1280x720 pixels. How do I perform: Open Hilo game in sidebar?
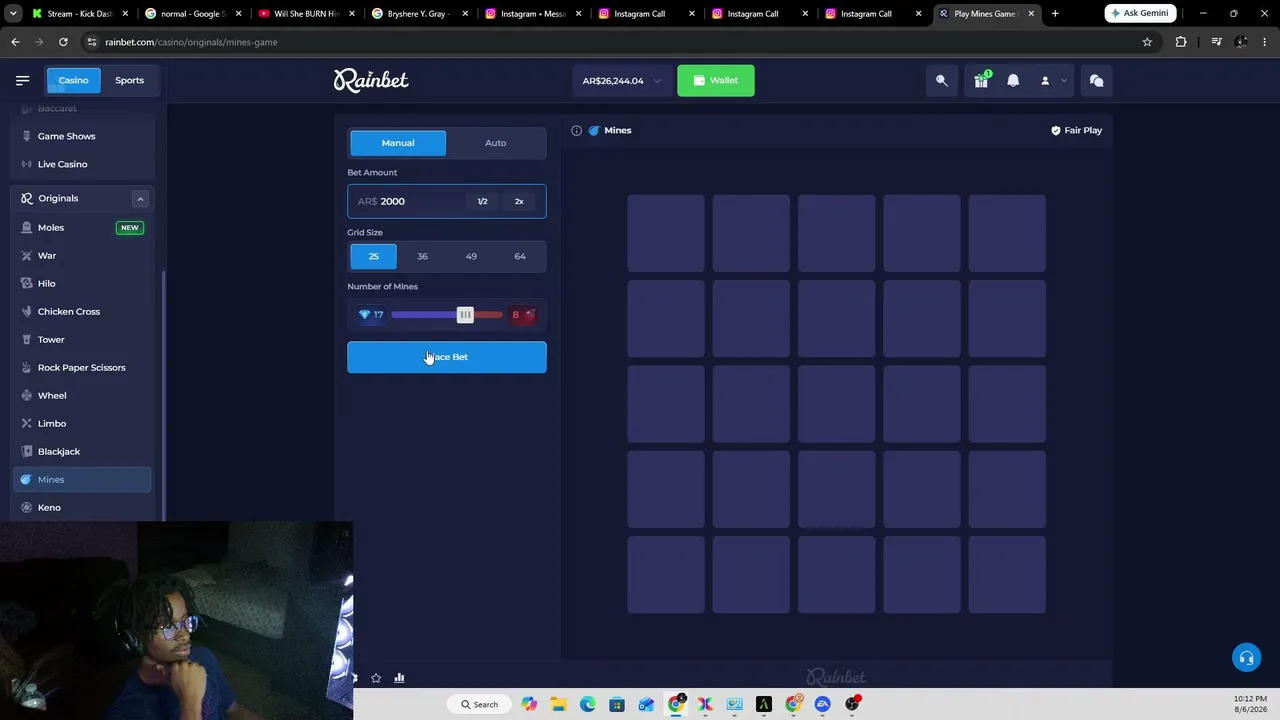[83, 284]
